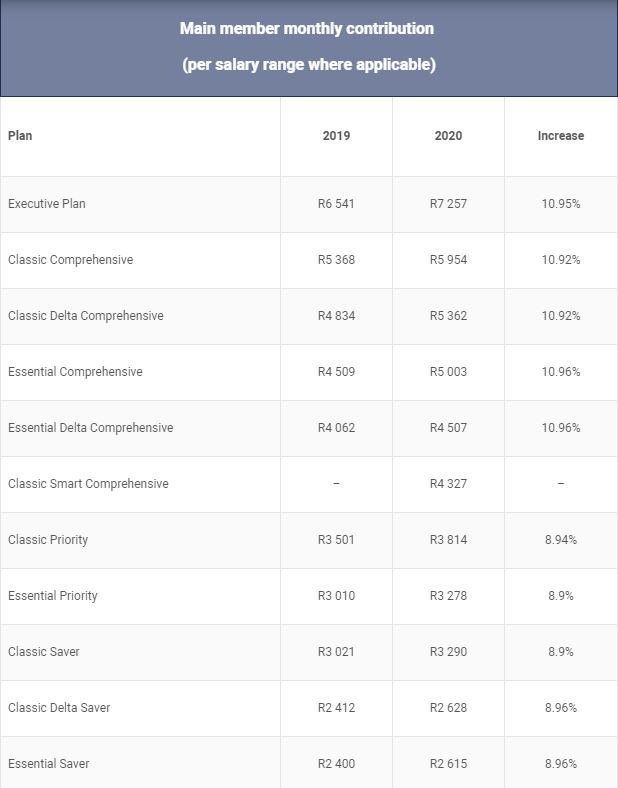Click the 2020 column header
The width and height of the screenshot is (618, 788).
[x=448, y=136]
